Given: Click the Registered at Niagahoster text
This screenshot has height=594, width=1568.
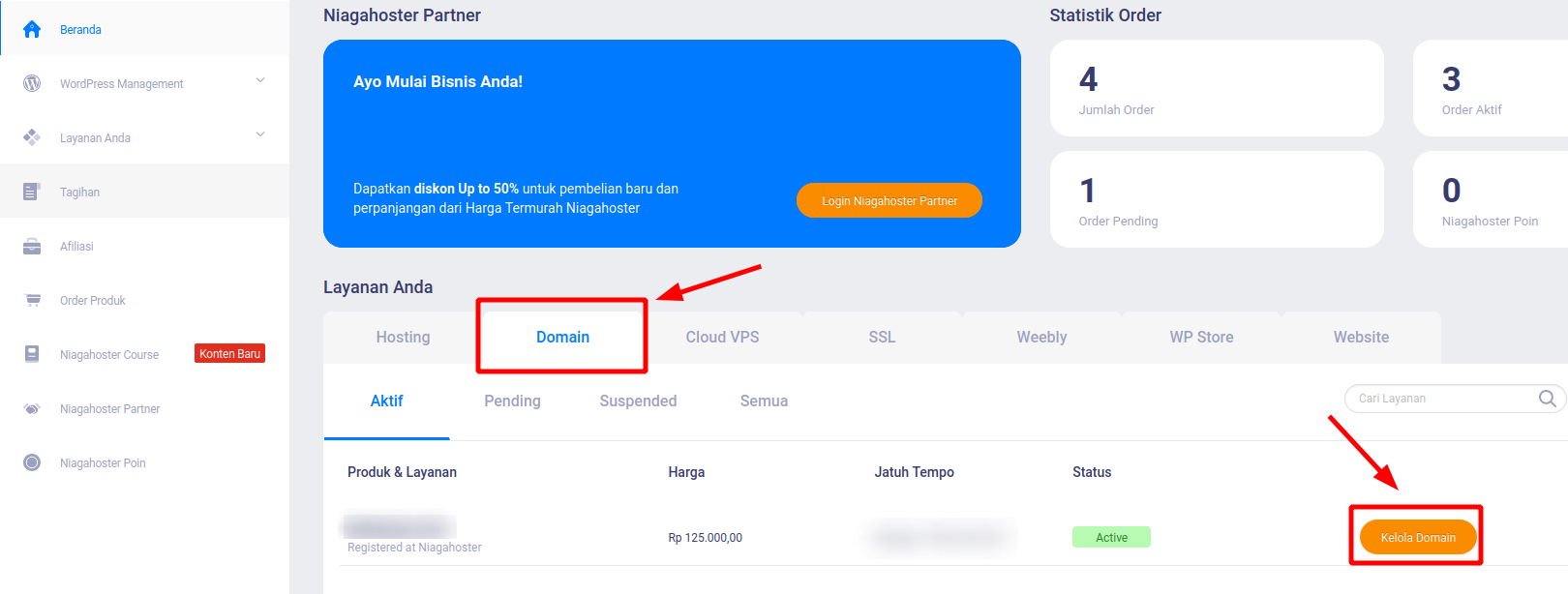Looking at the screenshot, I should tap(414, 548).
